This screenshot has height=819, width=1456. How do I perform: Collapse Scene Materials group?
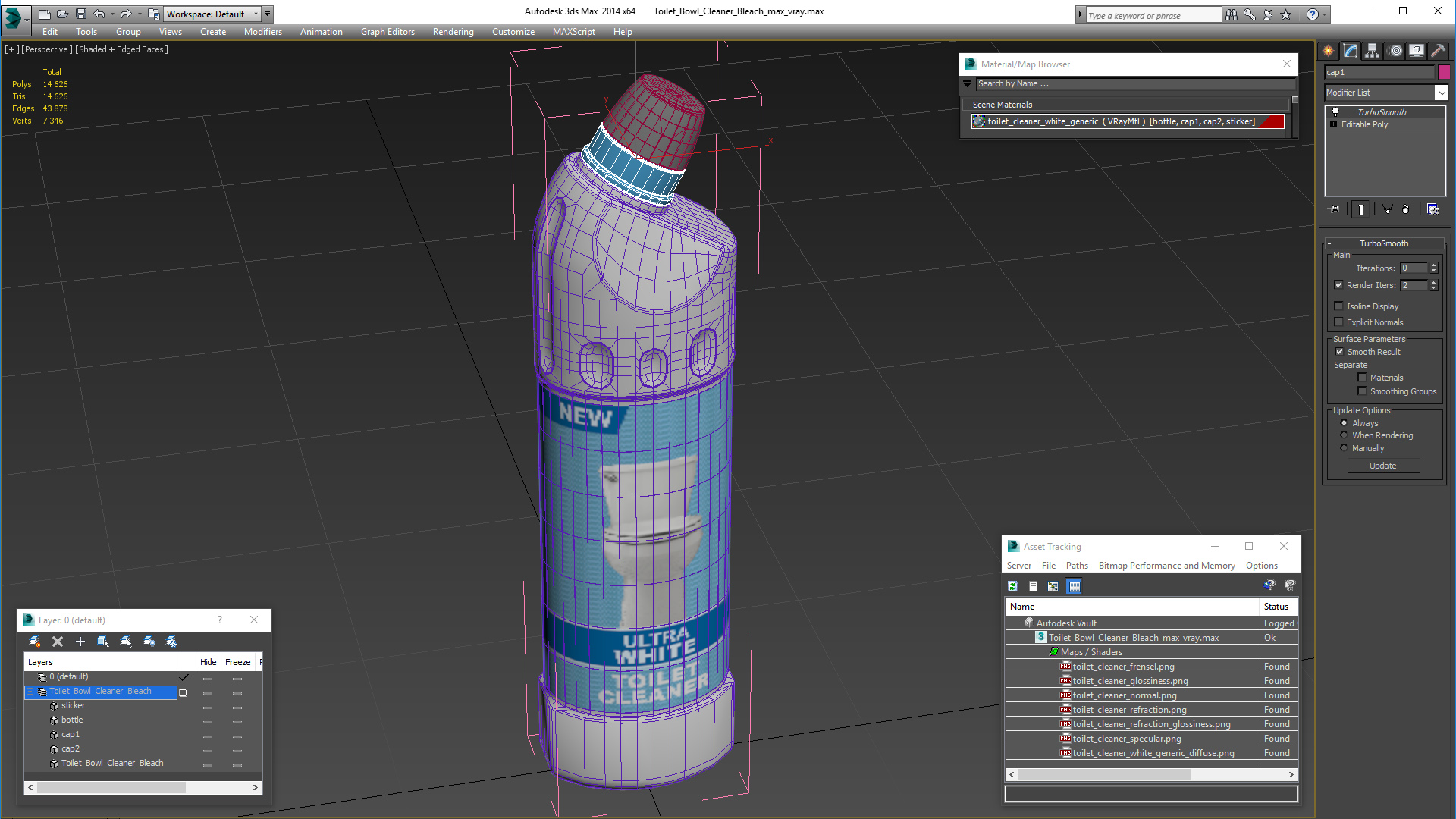coord(968,105)
